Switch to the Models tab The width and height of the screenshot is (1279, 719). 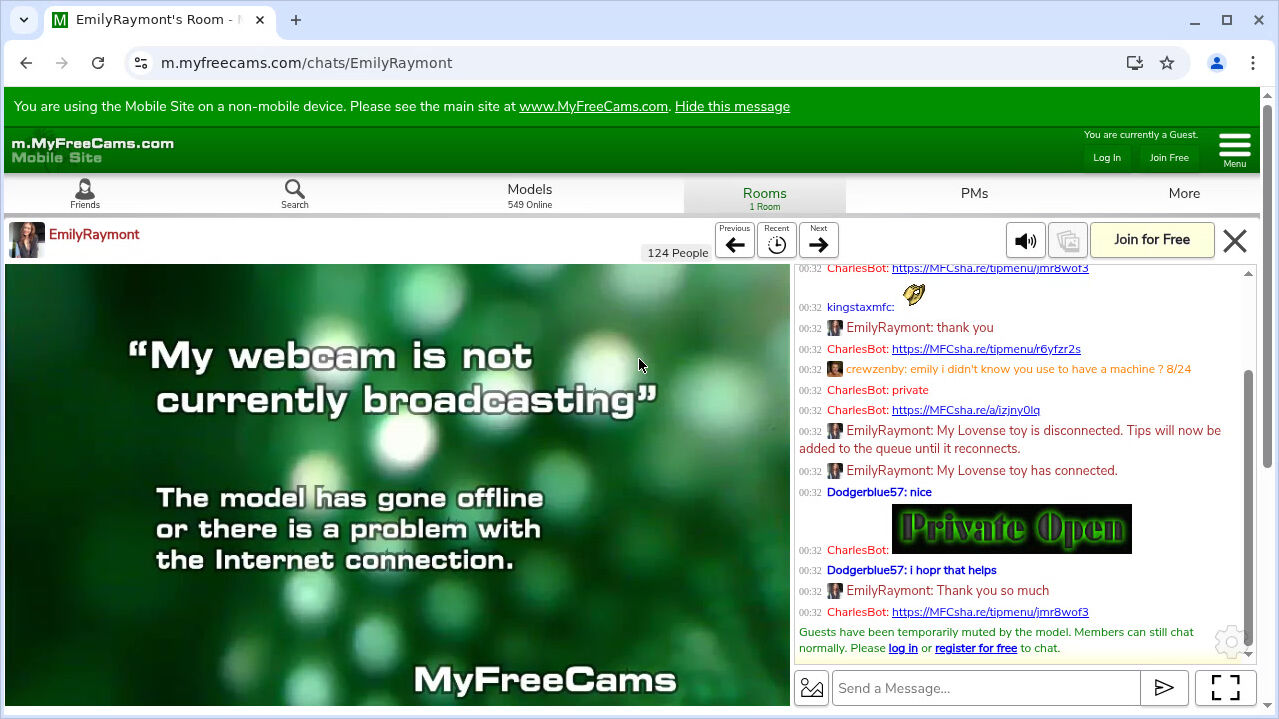(529, 194)
